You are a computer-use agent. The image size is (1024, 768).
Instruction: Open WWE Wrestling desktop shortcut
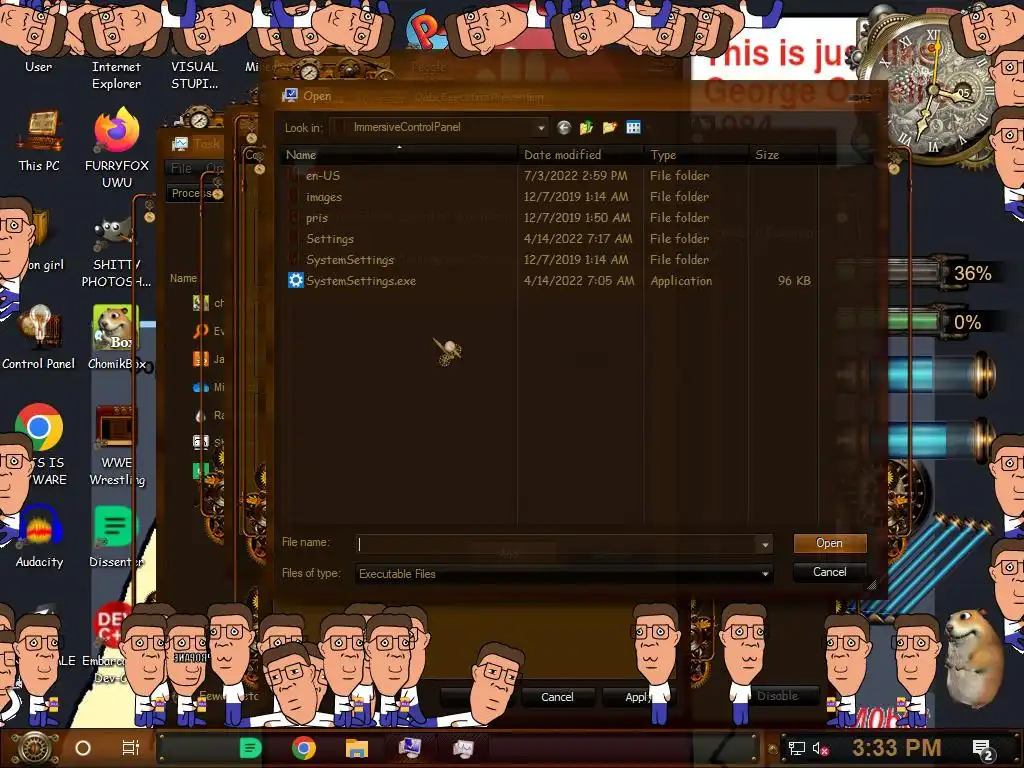[x=116, y=445]
